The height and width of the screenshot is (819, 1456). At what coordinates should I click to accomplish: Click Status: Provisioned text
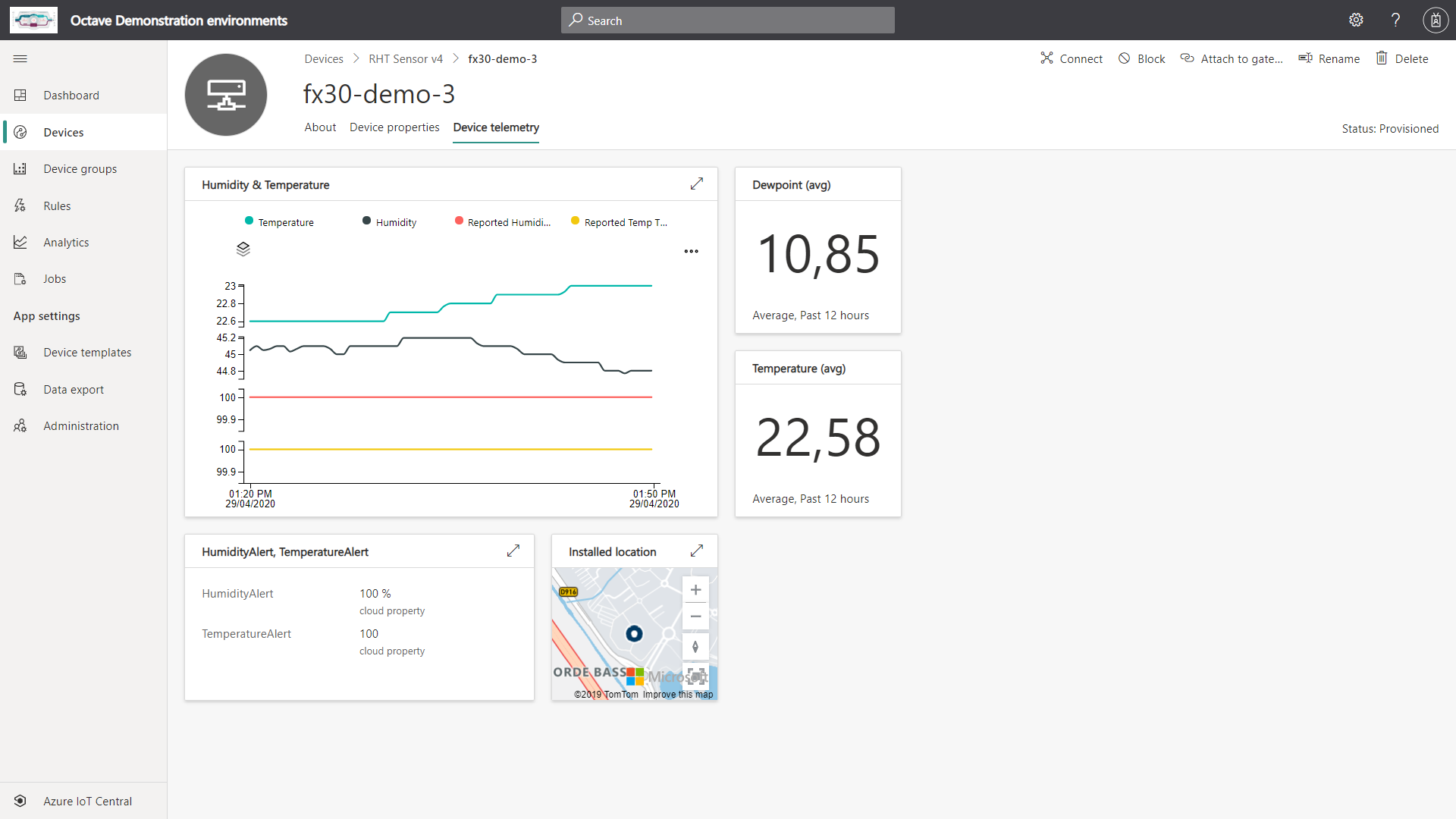pos(1390,129)
